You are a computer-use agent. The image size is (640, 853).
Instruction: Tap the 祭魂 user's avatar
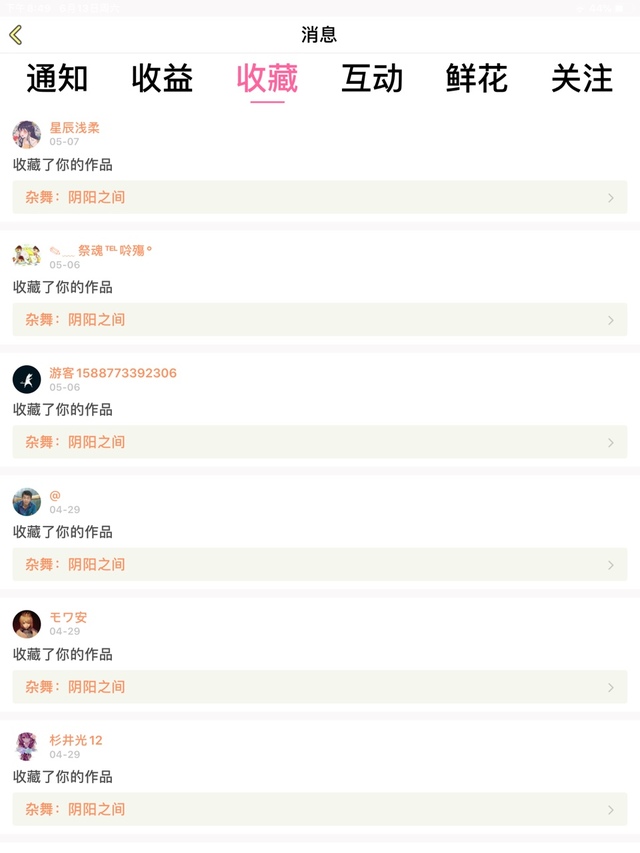[27, 256]
